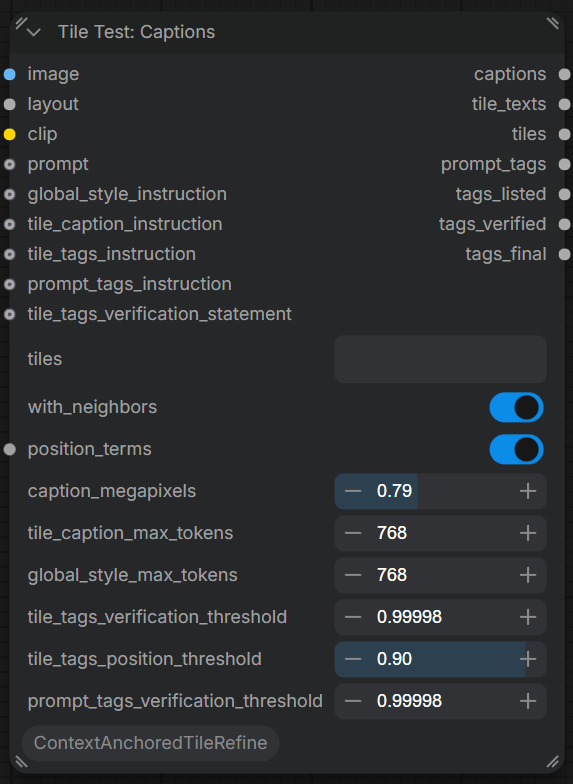
Task: Click the layout input socket dot
Action: [10, 104]
